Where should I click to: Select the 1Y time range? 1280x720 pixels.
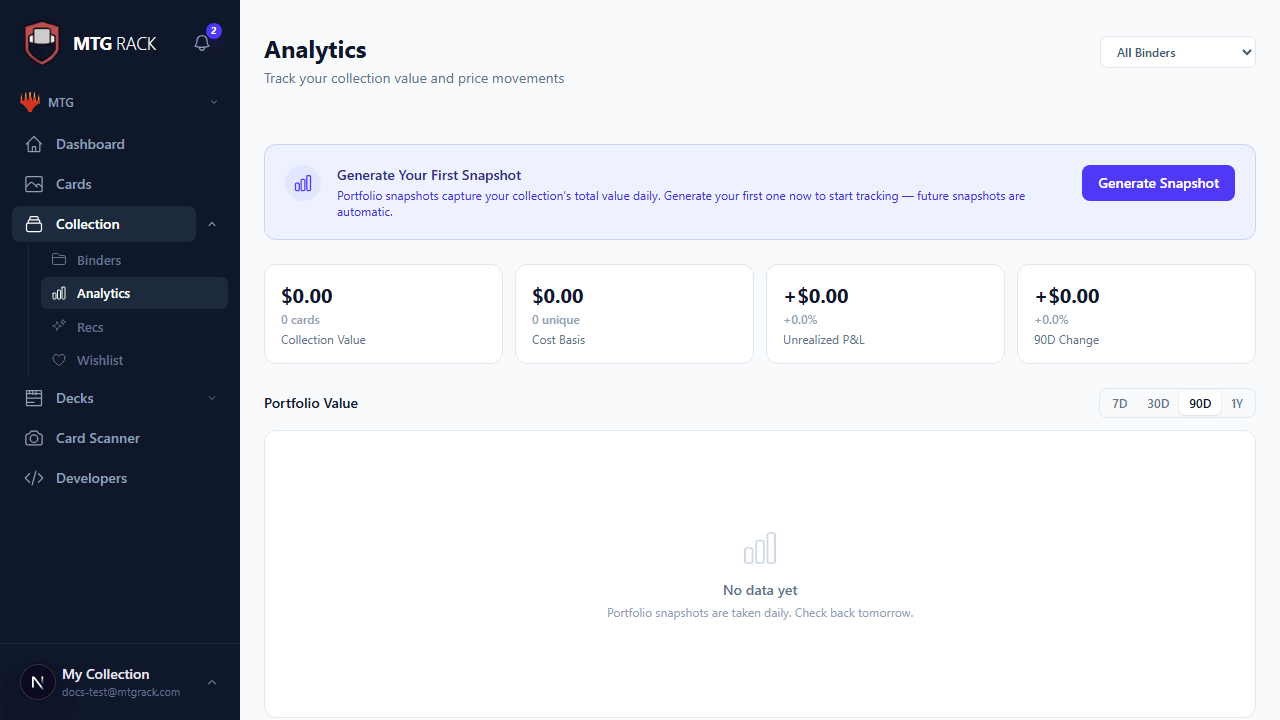coord(1237,403)
